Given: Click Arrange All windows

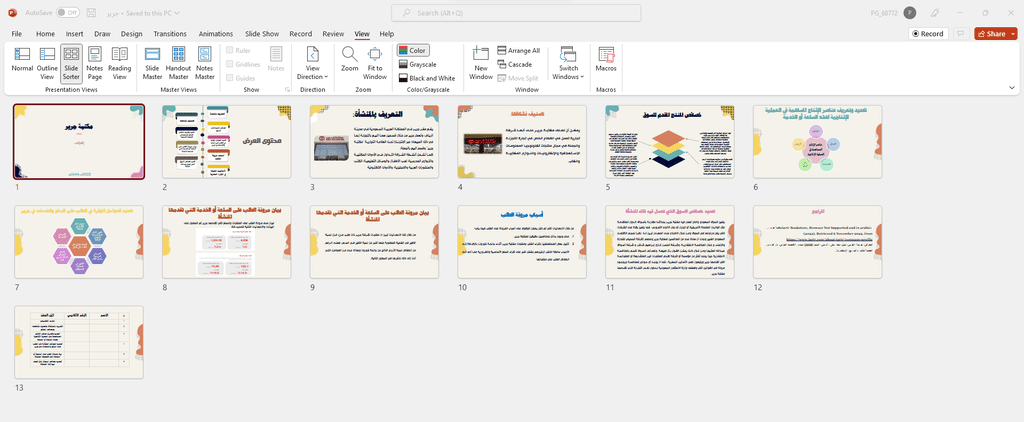Looking at the screenshot, I should click(519, 50).
